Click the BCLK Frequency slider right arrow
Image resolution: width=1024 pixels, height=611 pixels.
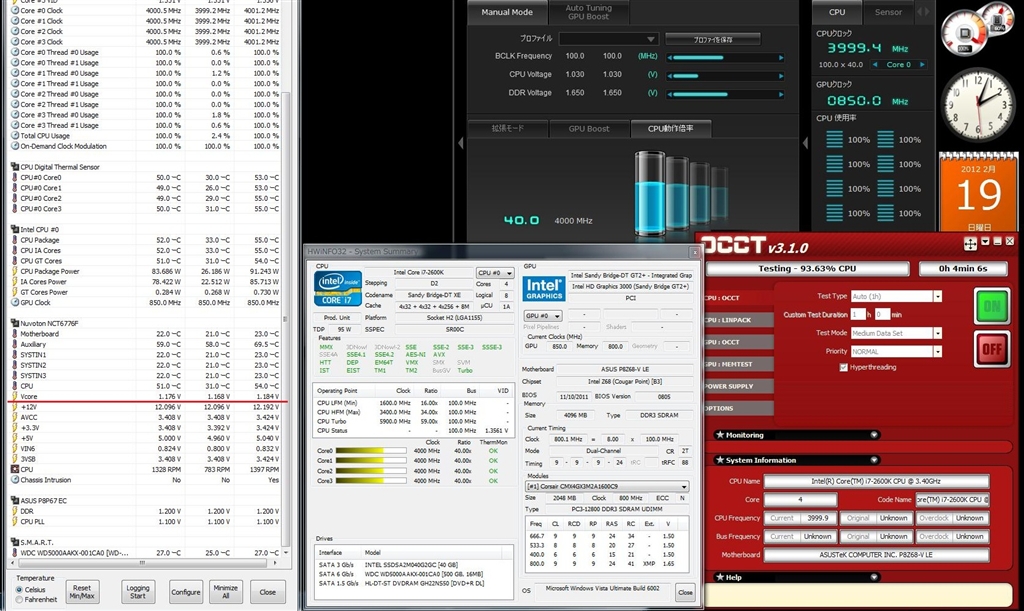[x=781, y=57]
